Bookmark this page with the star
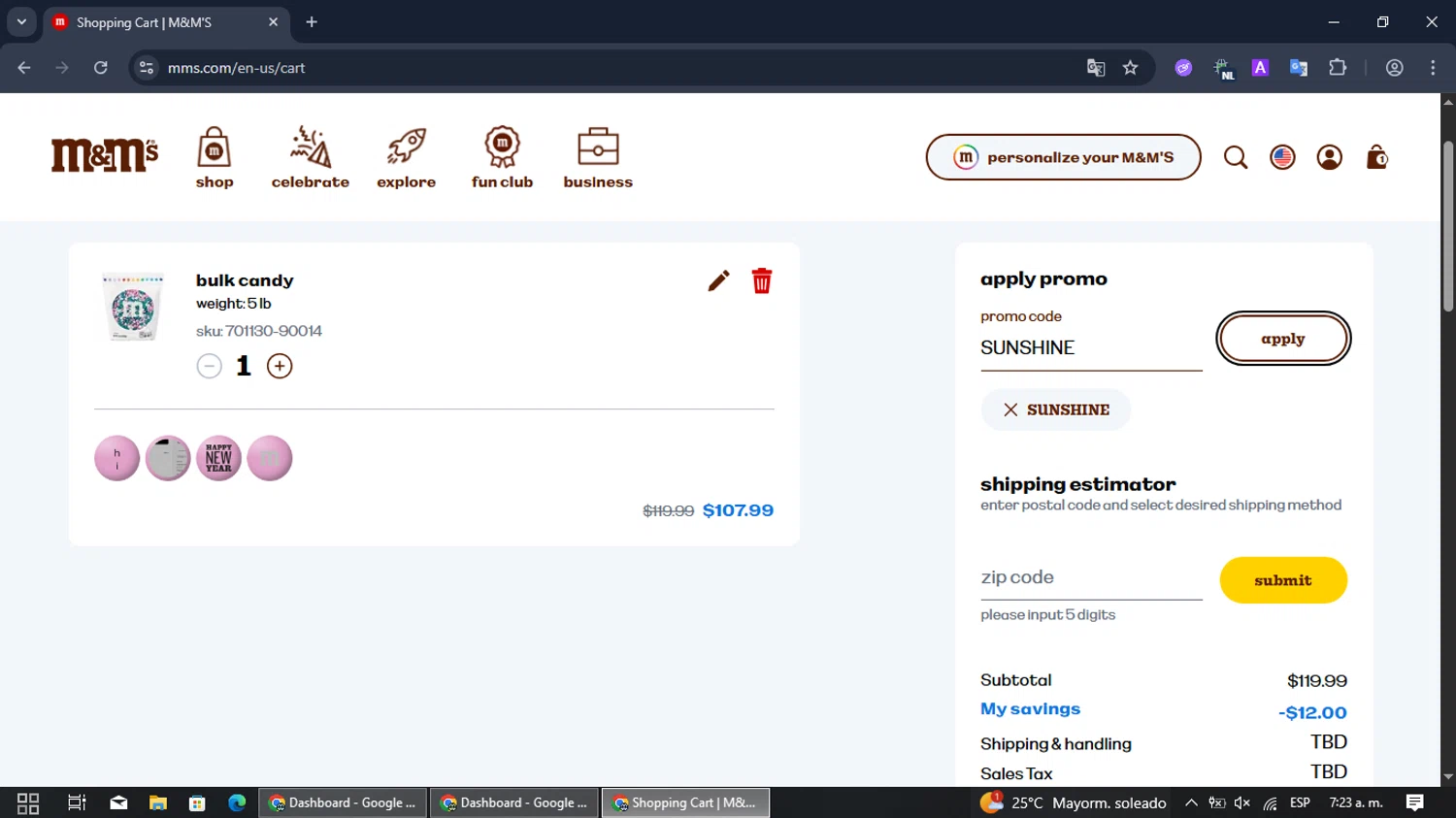The image size is (1456, 818). pos(1130,68)
